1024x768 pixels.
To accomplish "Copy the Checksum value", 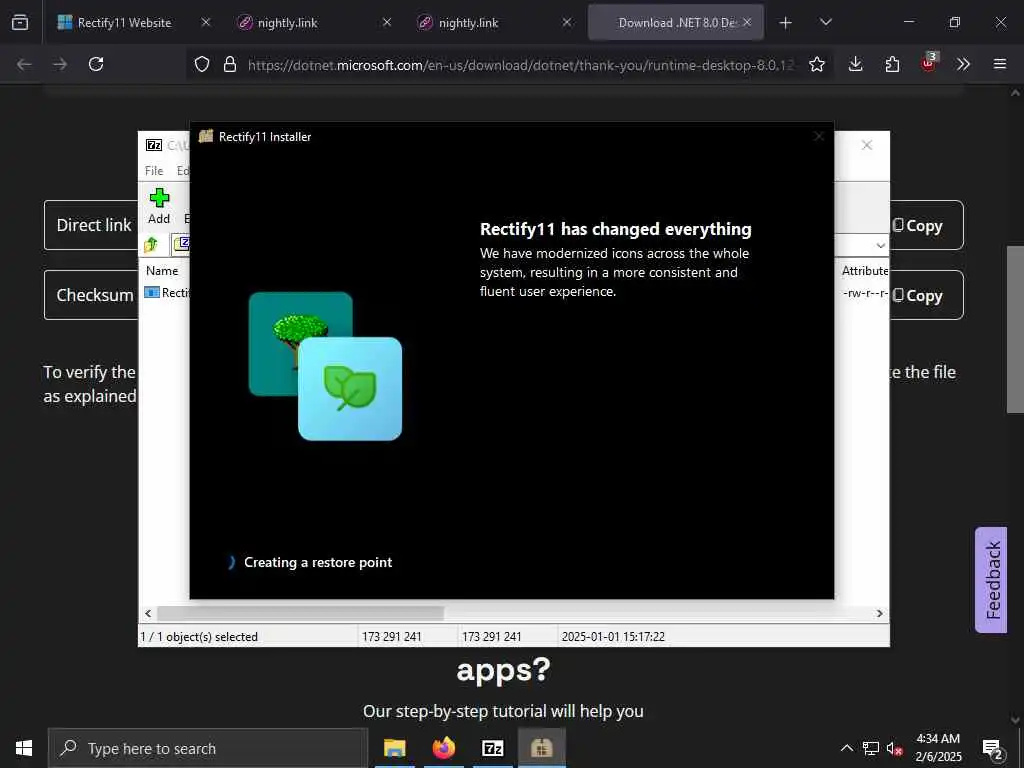I will point(918,295).
